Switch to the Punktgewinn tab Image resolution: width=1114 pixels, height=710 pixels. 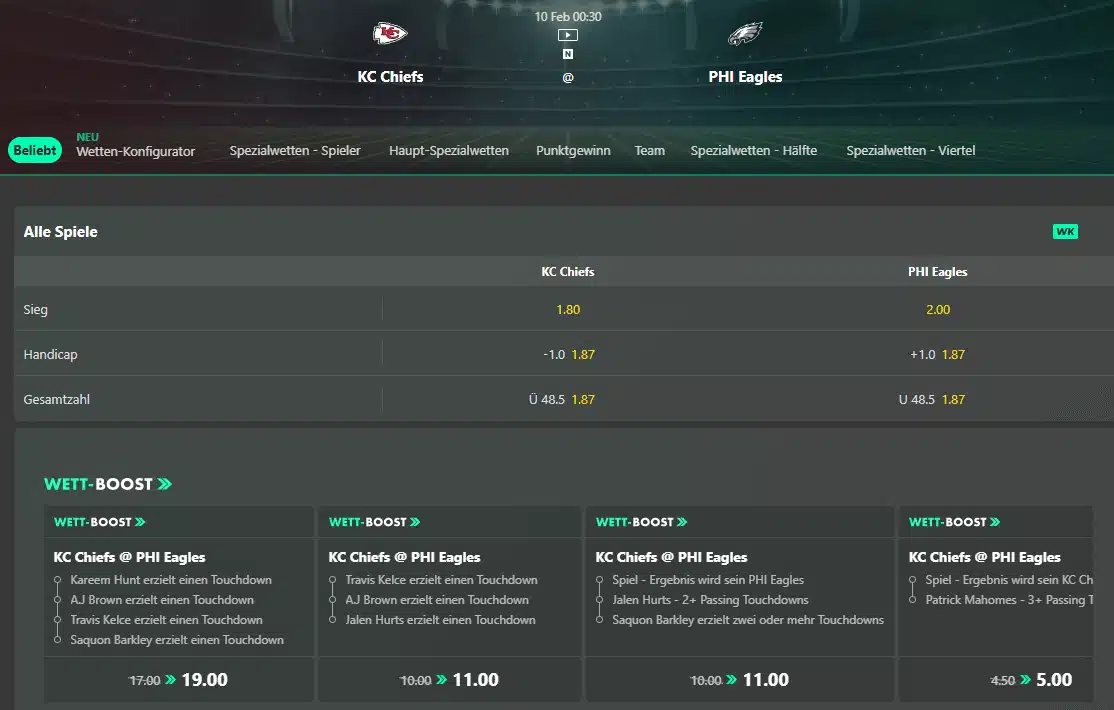coord(573,151)
